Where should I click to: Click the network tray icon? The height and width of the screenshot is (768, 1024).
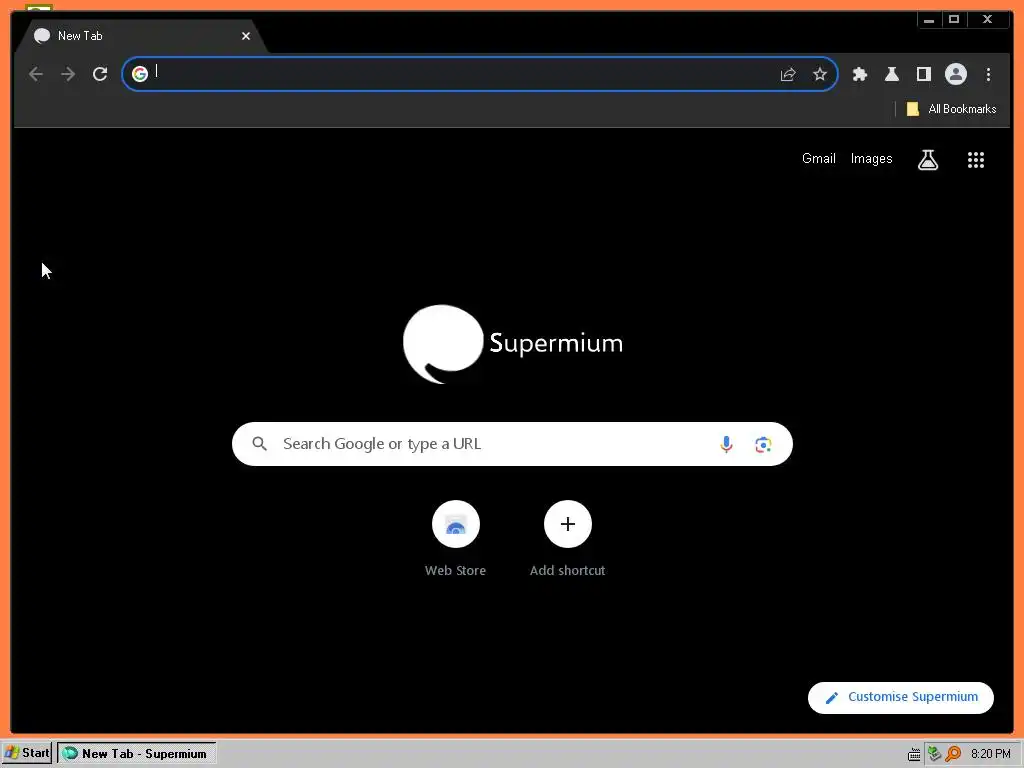(x=934, y=754)
